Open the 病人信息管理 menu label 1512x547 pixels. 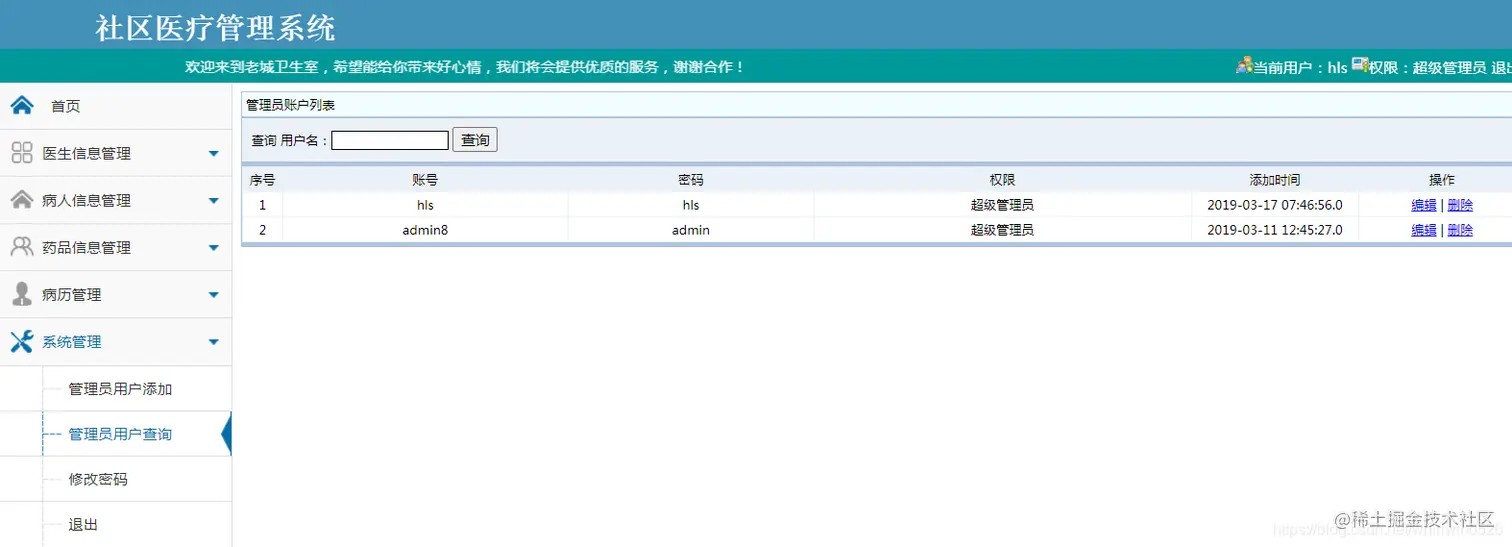coord(87,200)
